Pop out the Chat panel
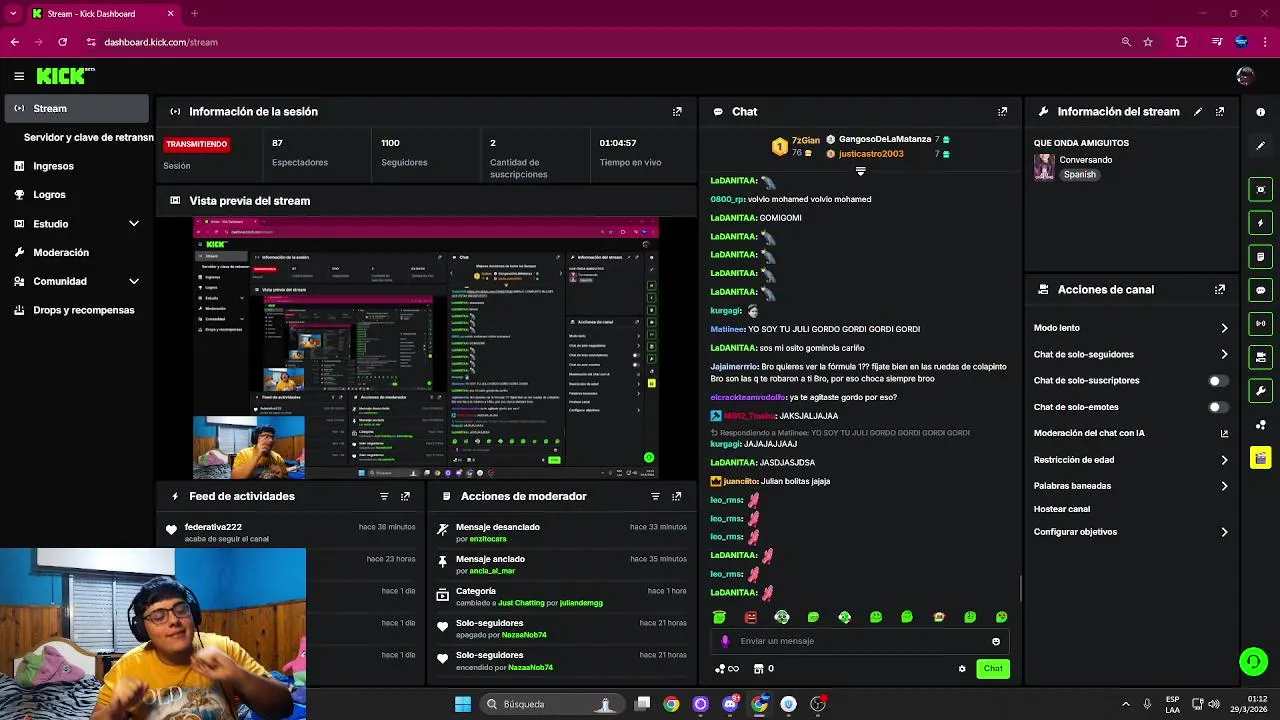1280x720 pixels. pyautogui.click(x=1003, y=112)
